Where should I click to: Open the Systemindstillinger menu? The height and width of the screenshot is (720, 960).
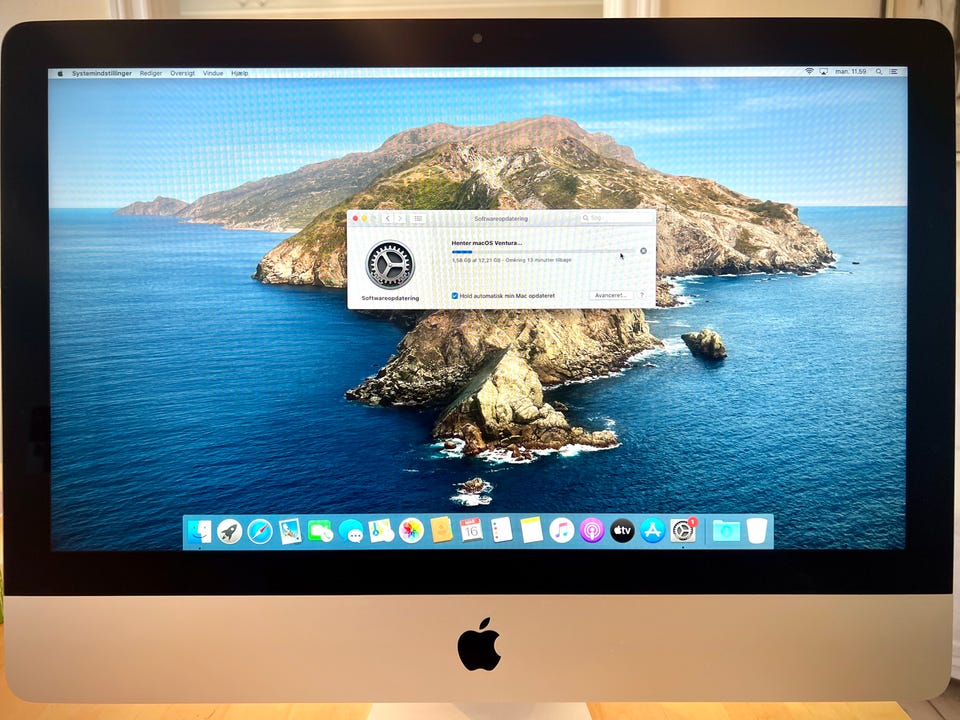pos(102,73)
